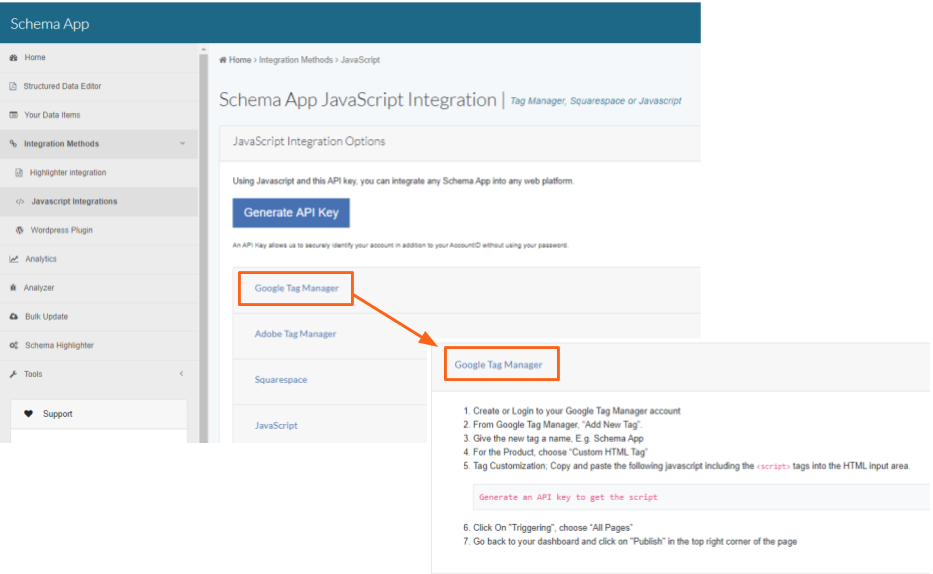933x574 pixels.
Task: Click Google Tag Manager heading in expanded panel
Action: click(498, 365)
